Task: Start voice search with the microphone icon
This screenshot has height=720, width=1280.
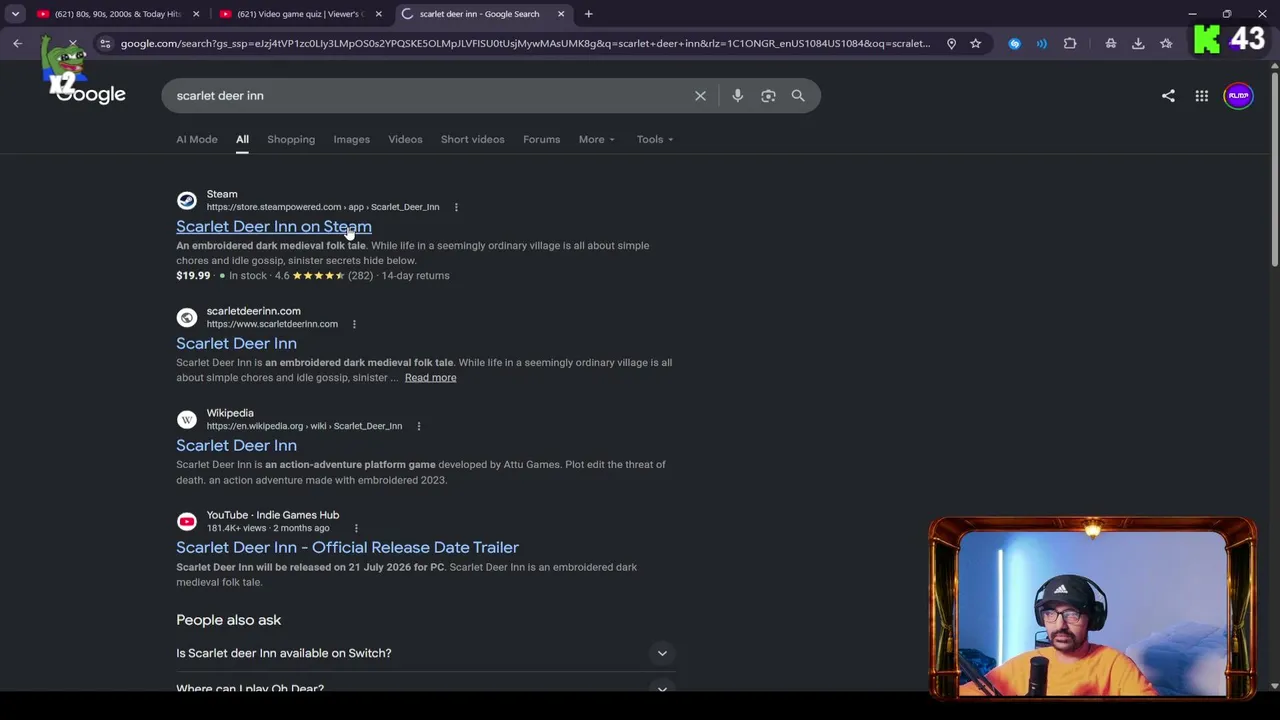Action: tap(737, 96)
